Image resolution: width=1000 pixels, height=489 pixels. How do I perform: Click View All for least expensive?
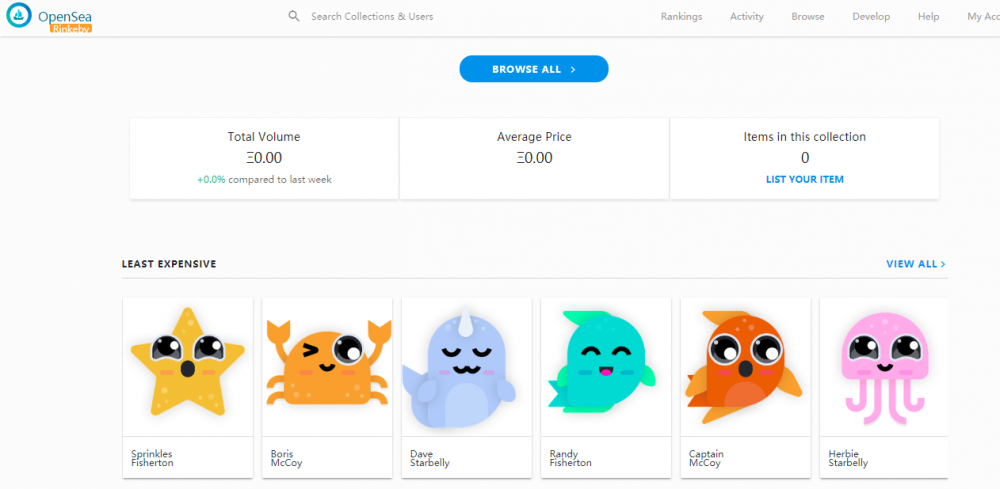tap(915, 264)
